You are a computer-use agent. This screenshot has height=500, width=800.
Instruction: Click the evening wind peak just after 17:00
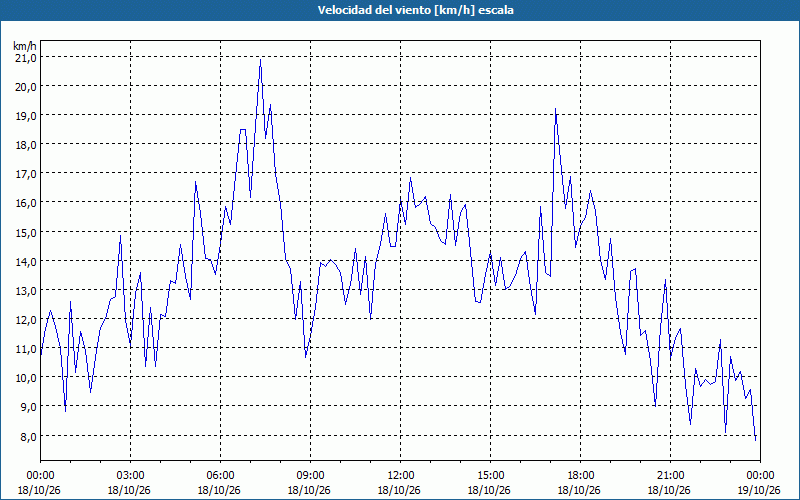pos(556,109)
